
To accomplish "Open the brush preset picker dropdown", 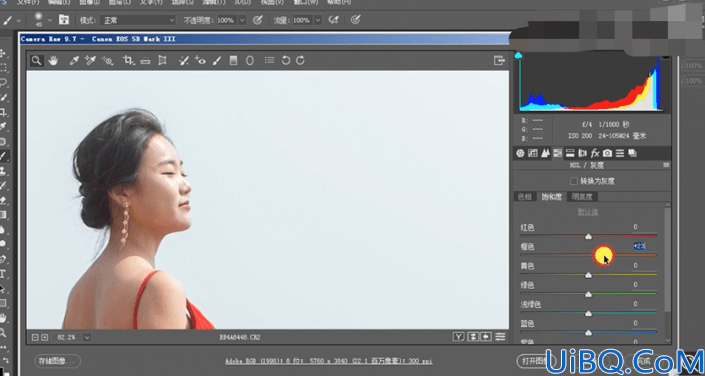I will tap(49, 20).
